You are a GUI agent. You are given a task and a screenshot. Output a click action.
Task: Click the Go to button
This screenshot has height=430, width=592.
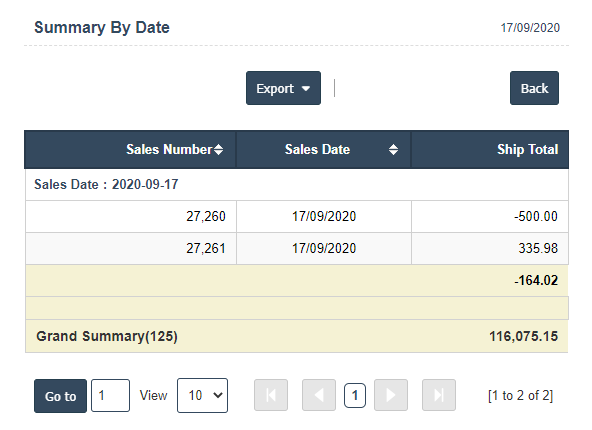[60, 396]
